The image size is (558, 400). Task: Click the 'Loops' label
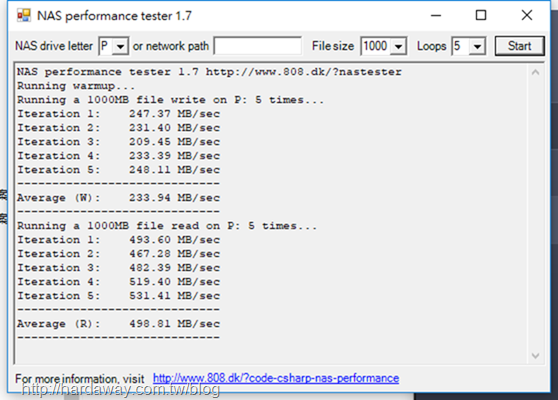tap(431, 46)
